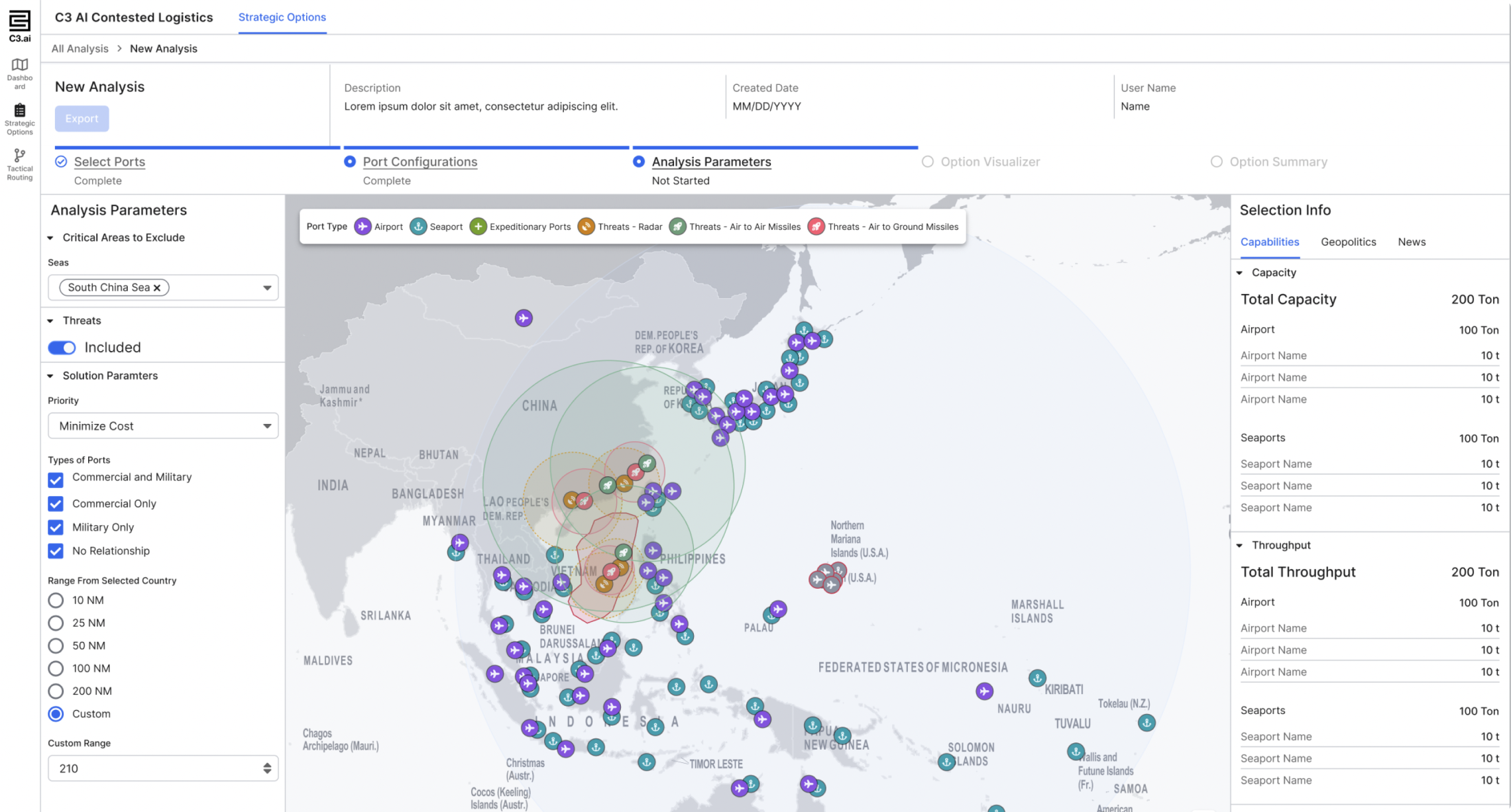Screen dimensions: 1511x812
Task: Collapse Solution Paramters section
Action: pos(50,376)
